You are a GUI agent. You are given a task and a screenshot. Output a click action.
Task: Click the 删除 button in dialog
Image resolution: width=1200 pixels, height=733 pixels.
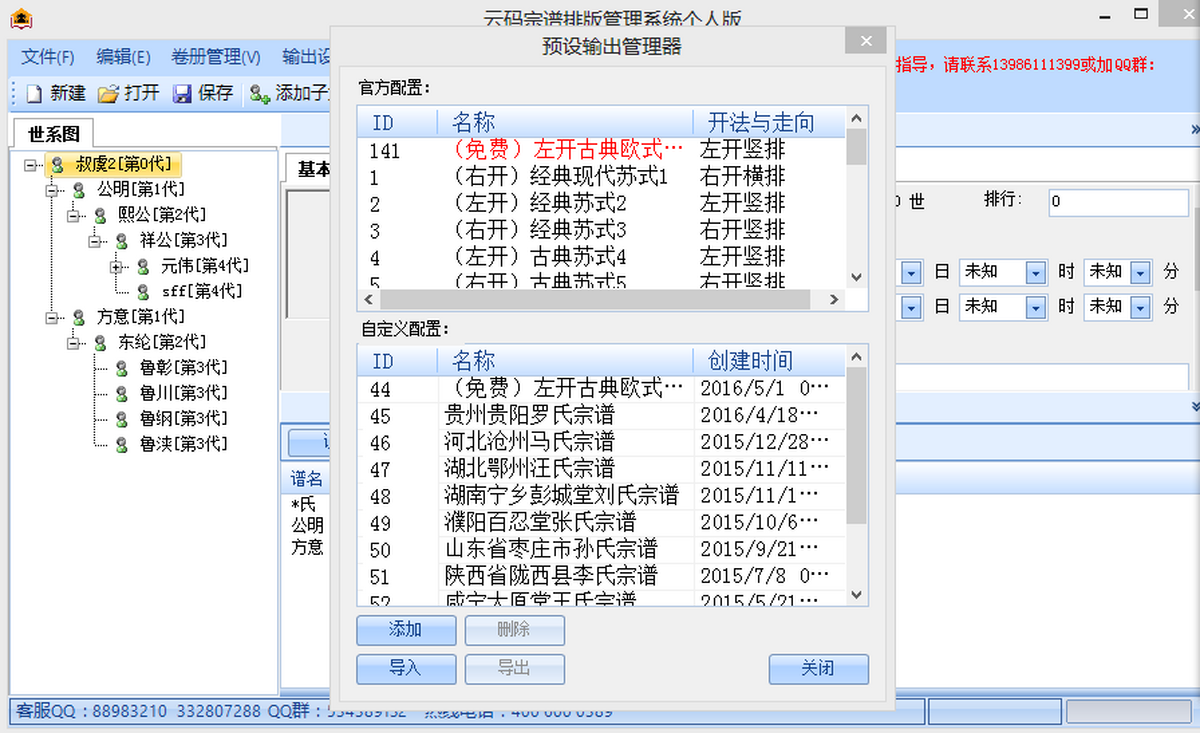[514, 630]
